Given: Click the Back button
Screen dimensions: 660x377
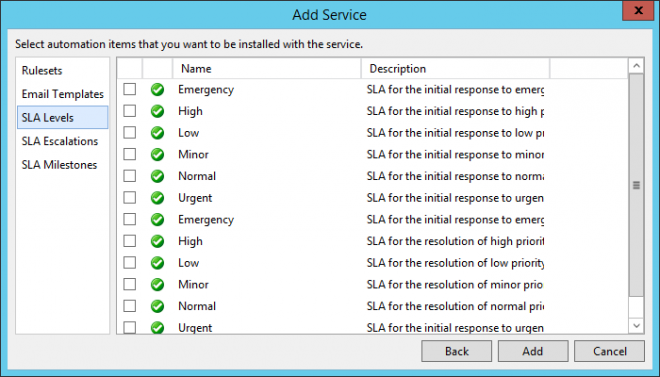Looking at the screenshot, I should click(x=457, y=351).
